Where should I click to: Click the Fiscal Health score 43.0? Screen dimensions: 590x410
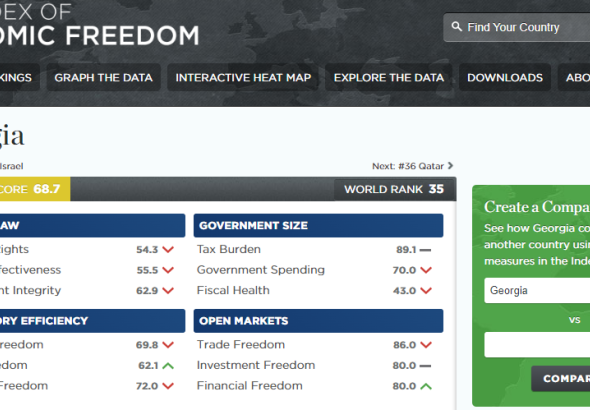(404, 291)
